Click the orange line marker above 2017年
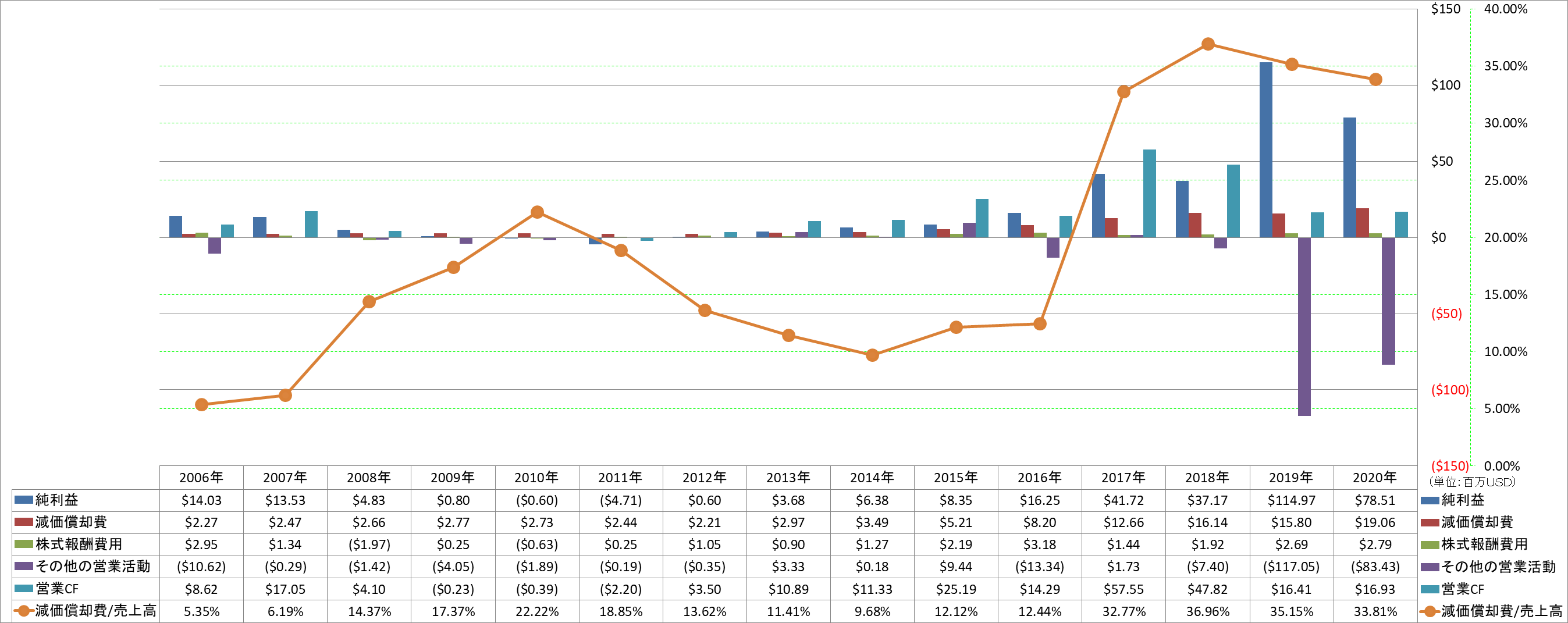 coord(1123,92)
